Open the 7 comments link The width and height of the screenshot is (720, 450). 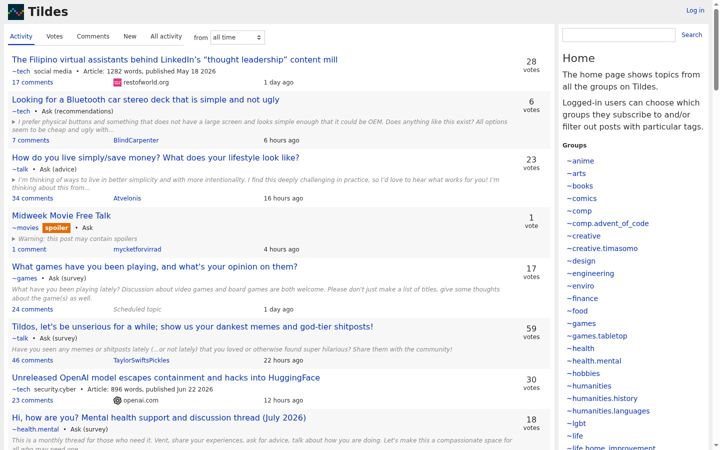30,141
